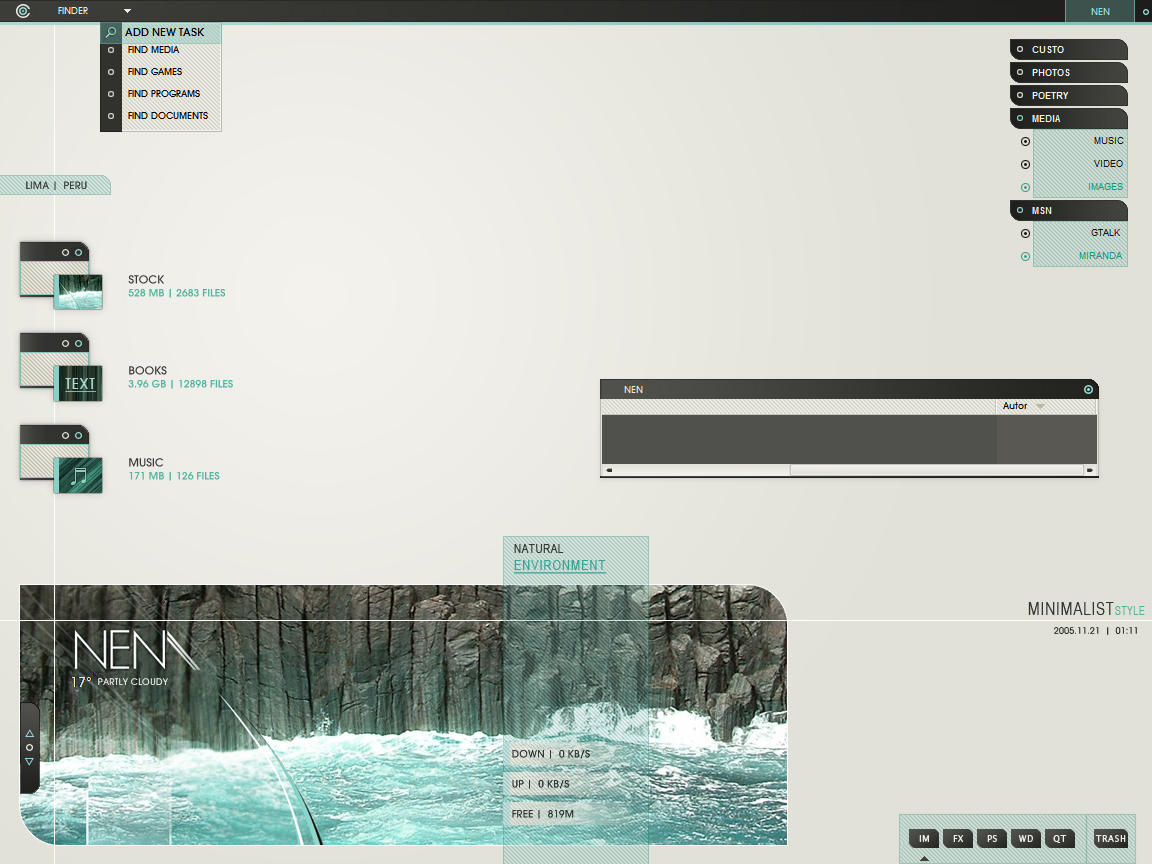Click bullet beside Find Games
This screenshot has height=864, width=1152.
coord(111,72)
